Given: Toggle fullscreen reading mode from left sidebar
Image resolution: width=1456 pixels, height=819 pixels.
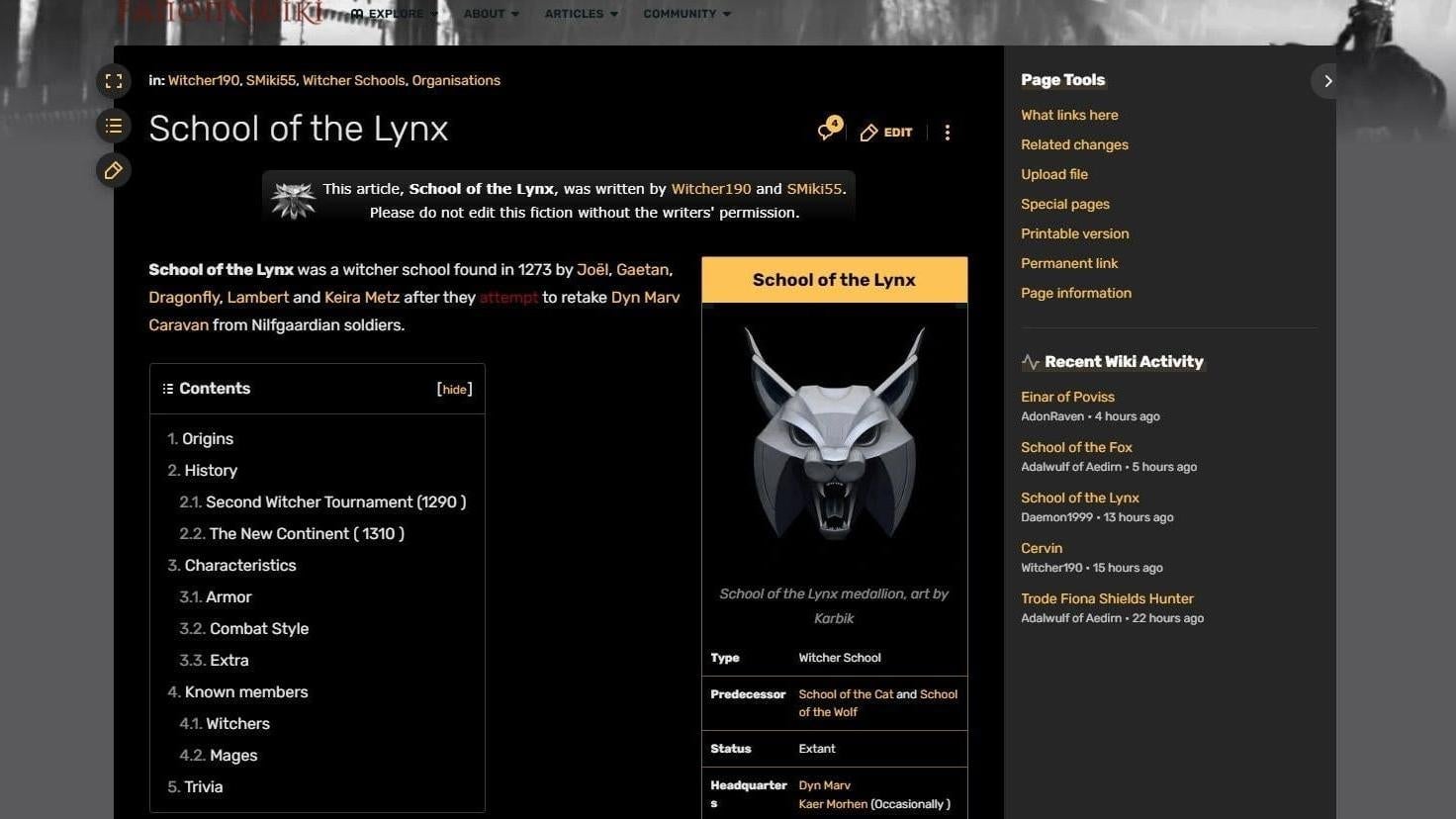Looking at the screenshot, I should pyautogui.click(x=114, y=80).
